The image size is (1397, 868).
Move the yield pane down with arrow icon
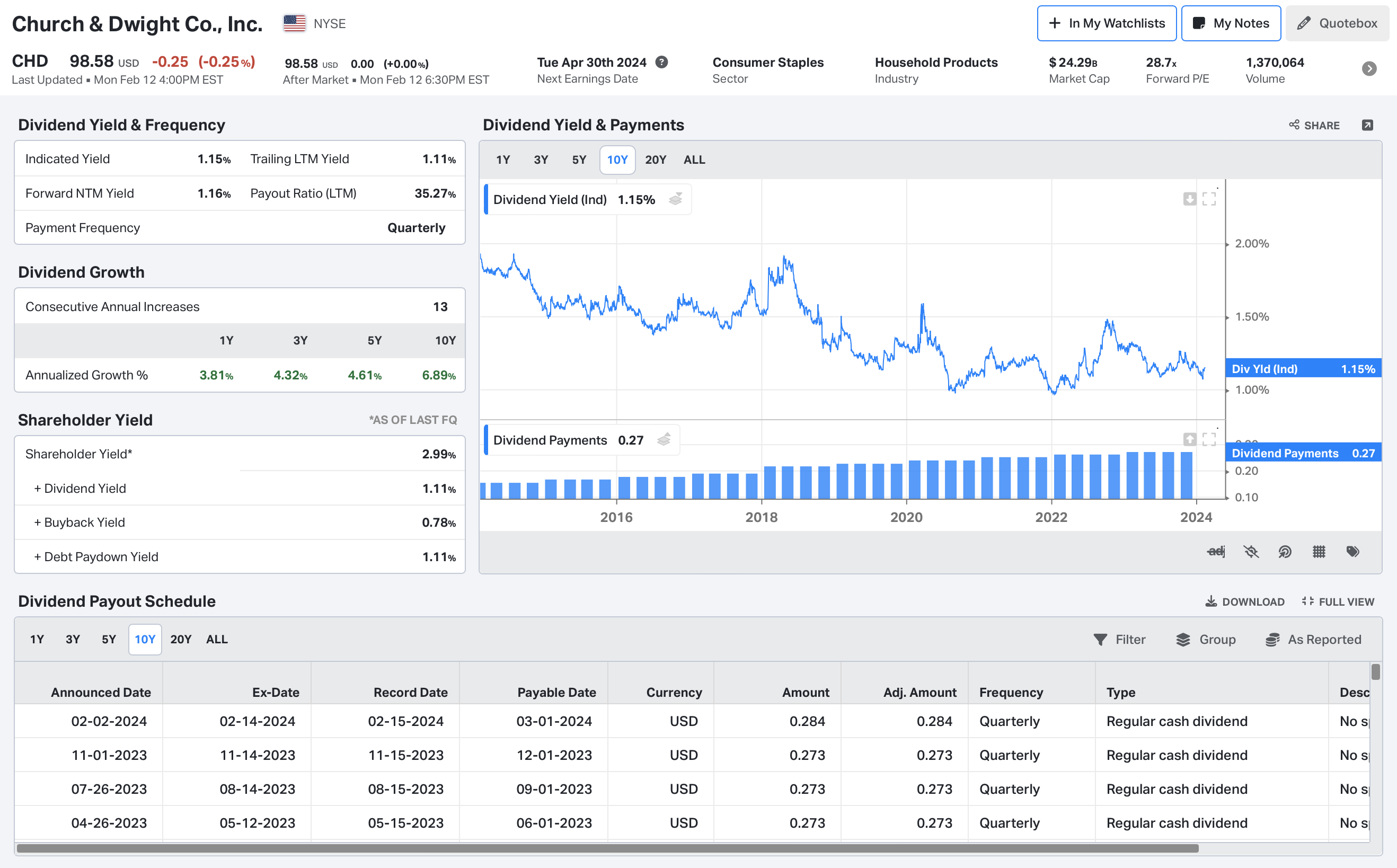pos(1190,199)
